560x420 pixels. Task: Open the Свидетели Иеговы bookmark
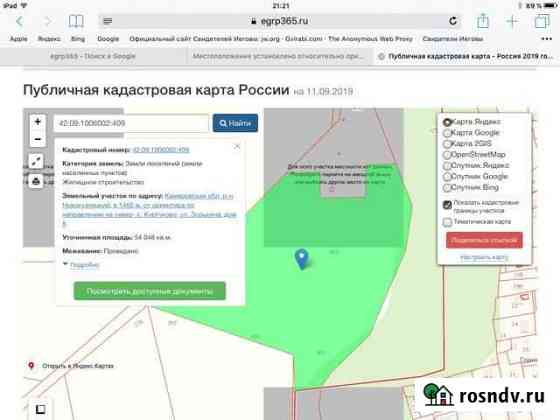coord(453,39)
